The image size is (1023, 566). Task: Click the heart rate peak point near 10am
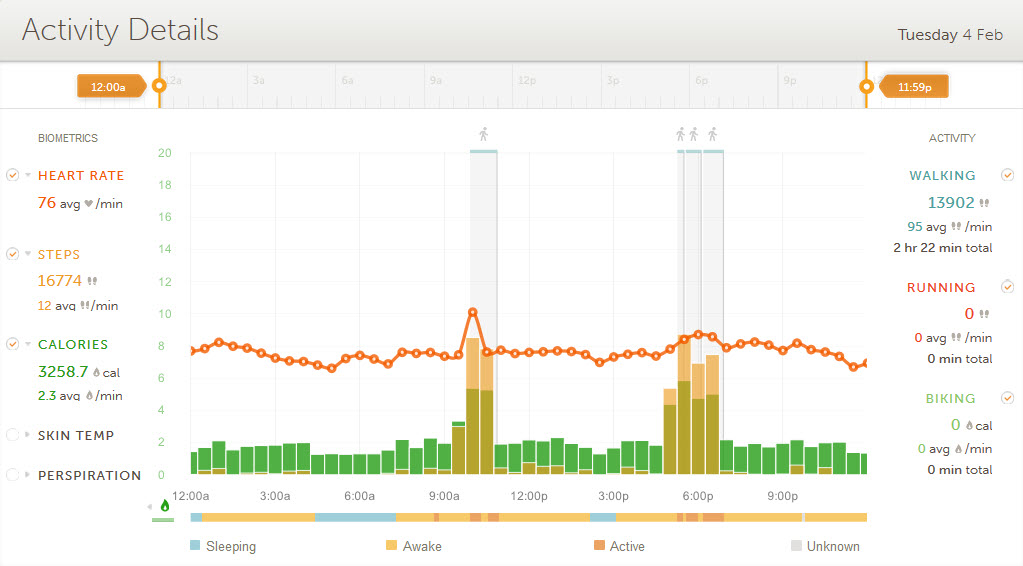473,313
